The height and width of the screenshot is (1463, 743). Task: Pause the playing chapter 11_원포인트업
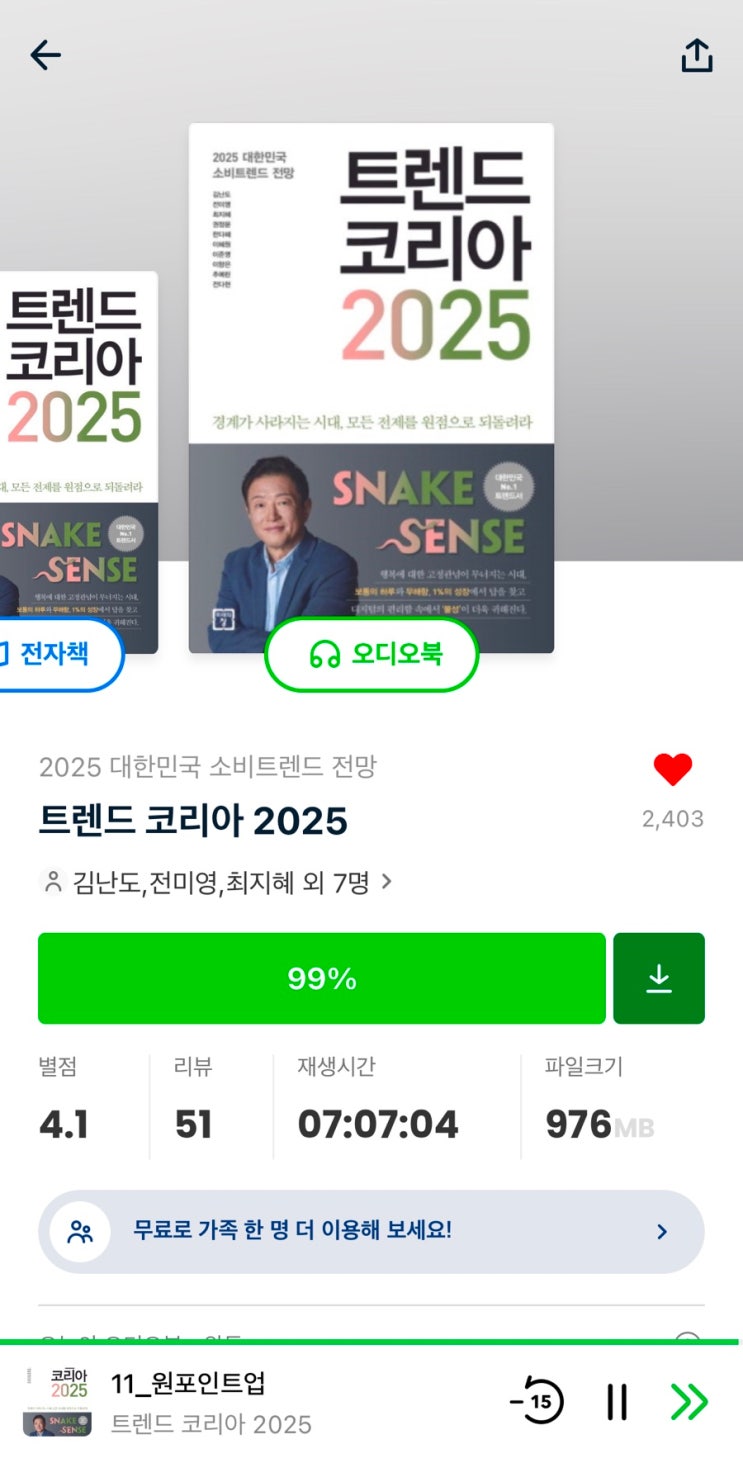coord(617,1401)
